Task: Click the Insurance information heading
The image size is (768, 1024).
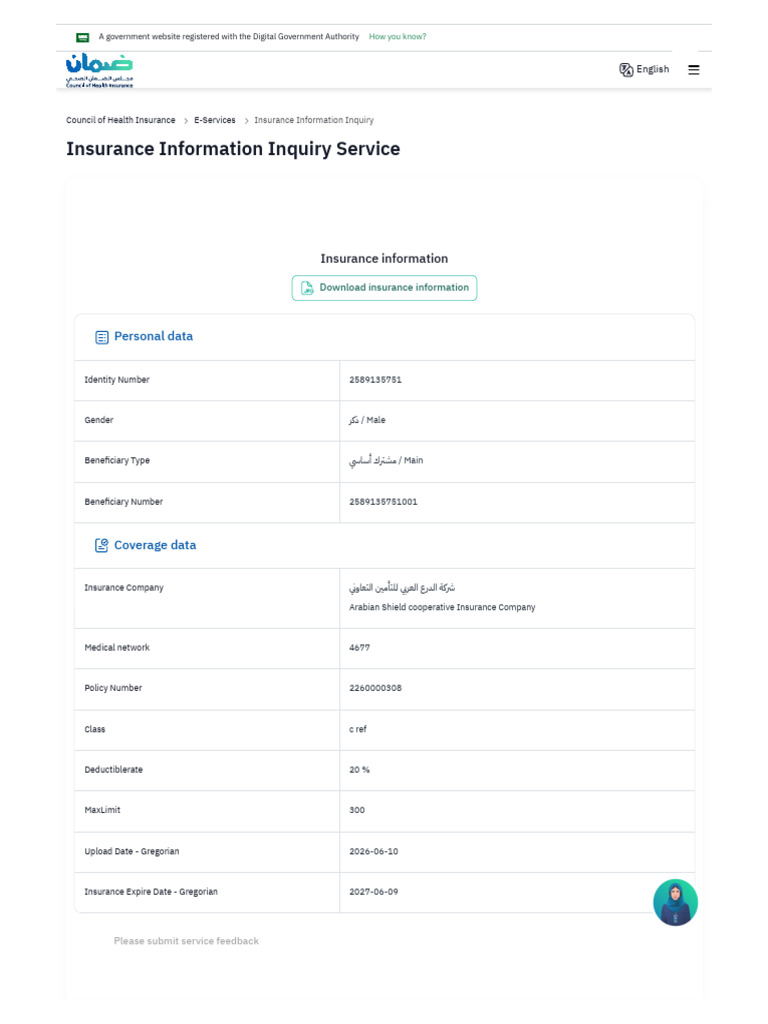Action: click(x=384, y=259)
